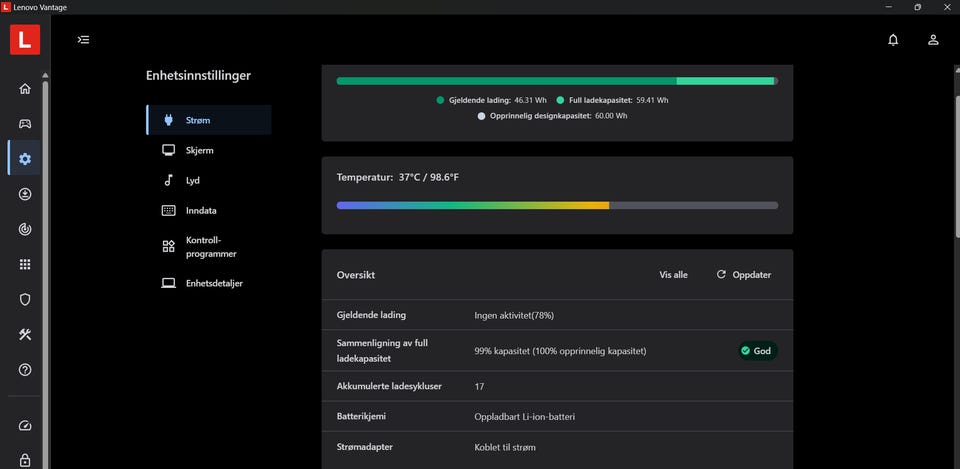Click the Full ladekapasitet light green legend dot
The width and height of the screenshot is (960, 469).
[x=560, y=100]
